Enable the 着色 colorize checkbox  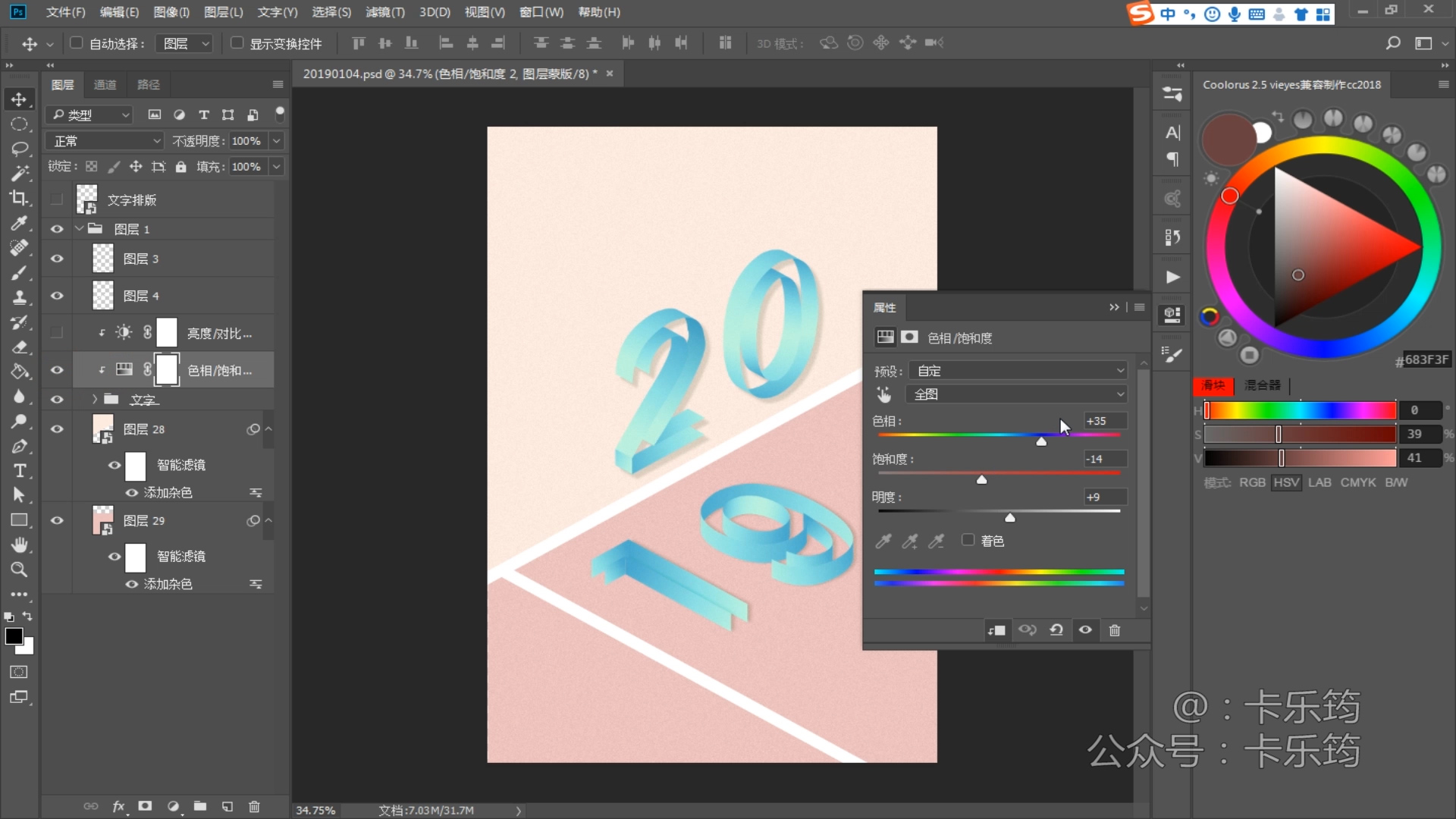968,540
